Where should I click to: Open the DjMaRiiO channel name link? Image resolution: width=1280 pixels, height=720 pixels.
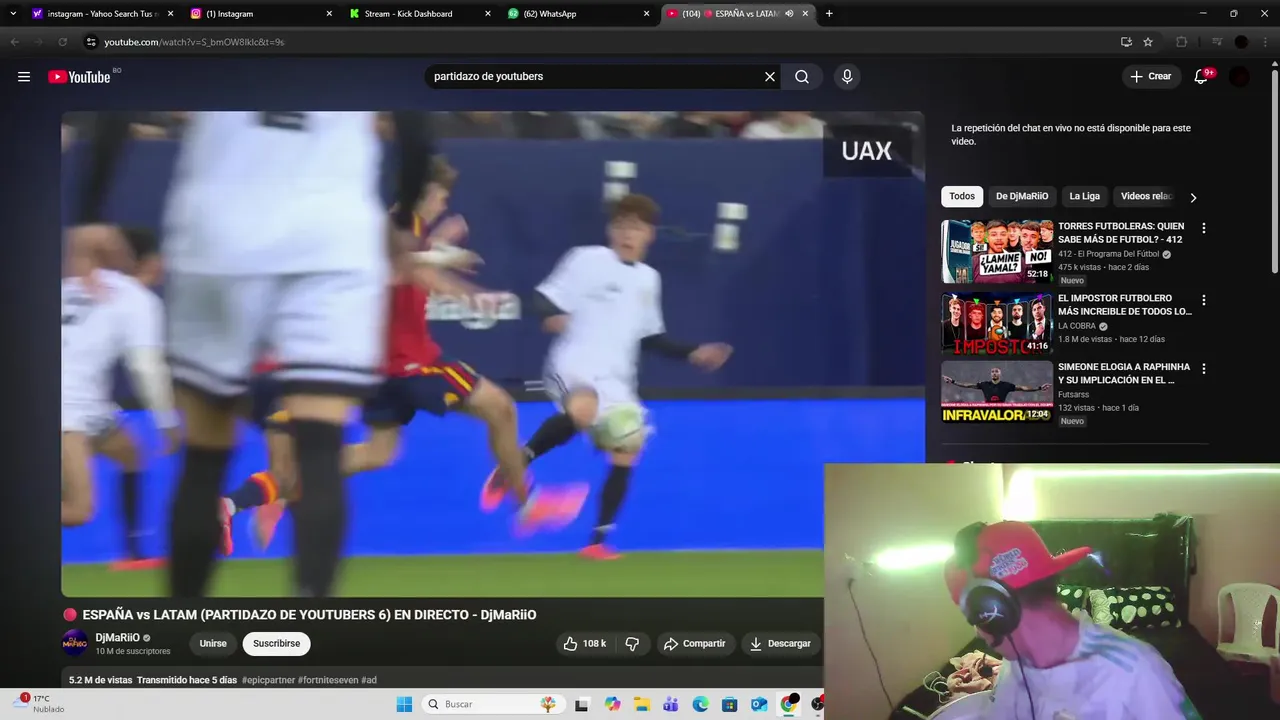[x=117, y=637]
